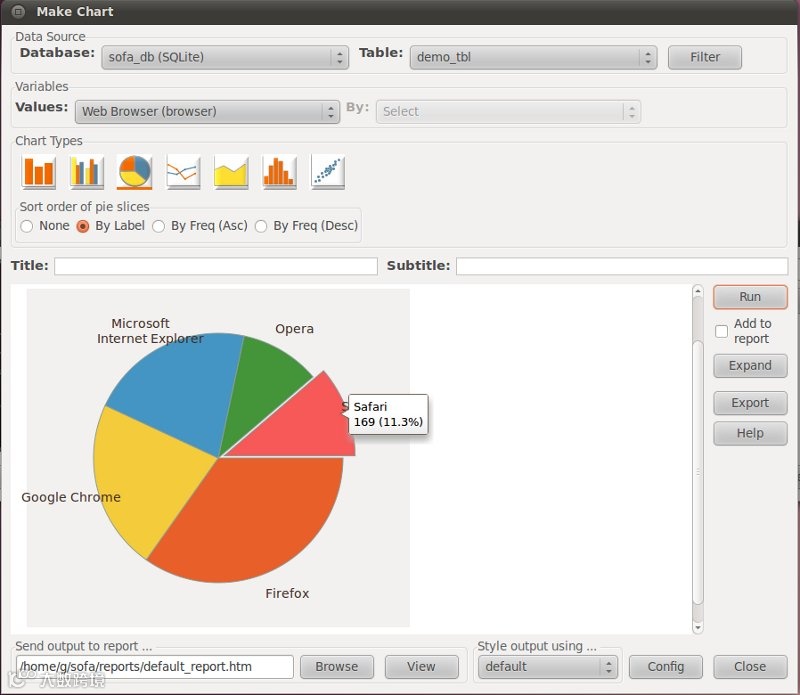Select the scatterplot chart type
Screen dimensions: 800x695
pos(328,171)
